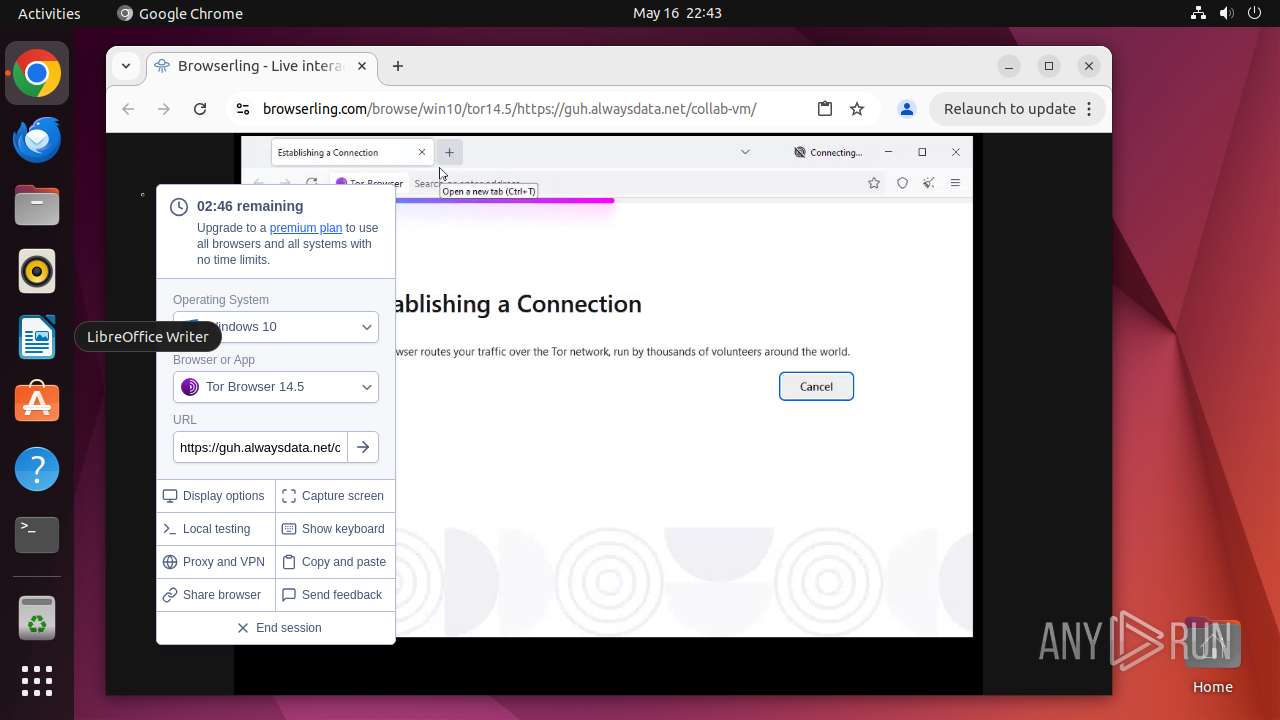The height and width of the screenshot is (720, 1280).
Task: Click the time remaining clock icon
Action: [x=179, y=207]
